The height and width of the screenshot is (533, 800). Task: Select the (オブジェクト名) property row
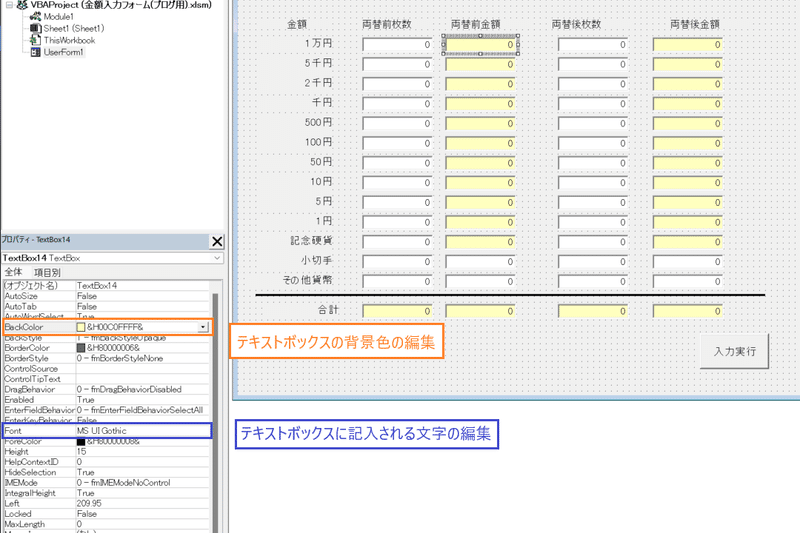[x=107, y=286]
